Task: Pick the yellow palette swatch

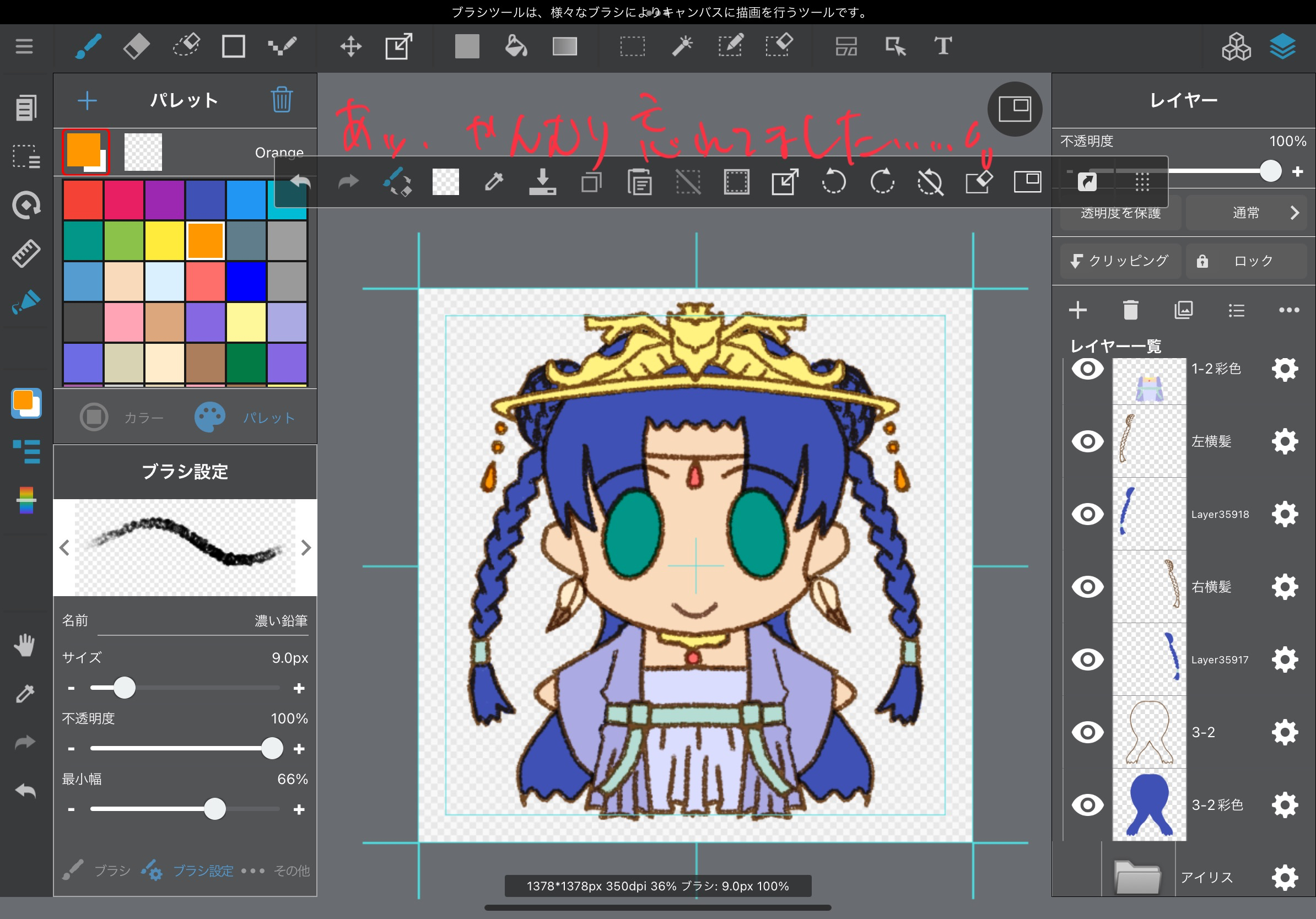Action: point(164,241)
